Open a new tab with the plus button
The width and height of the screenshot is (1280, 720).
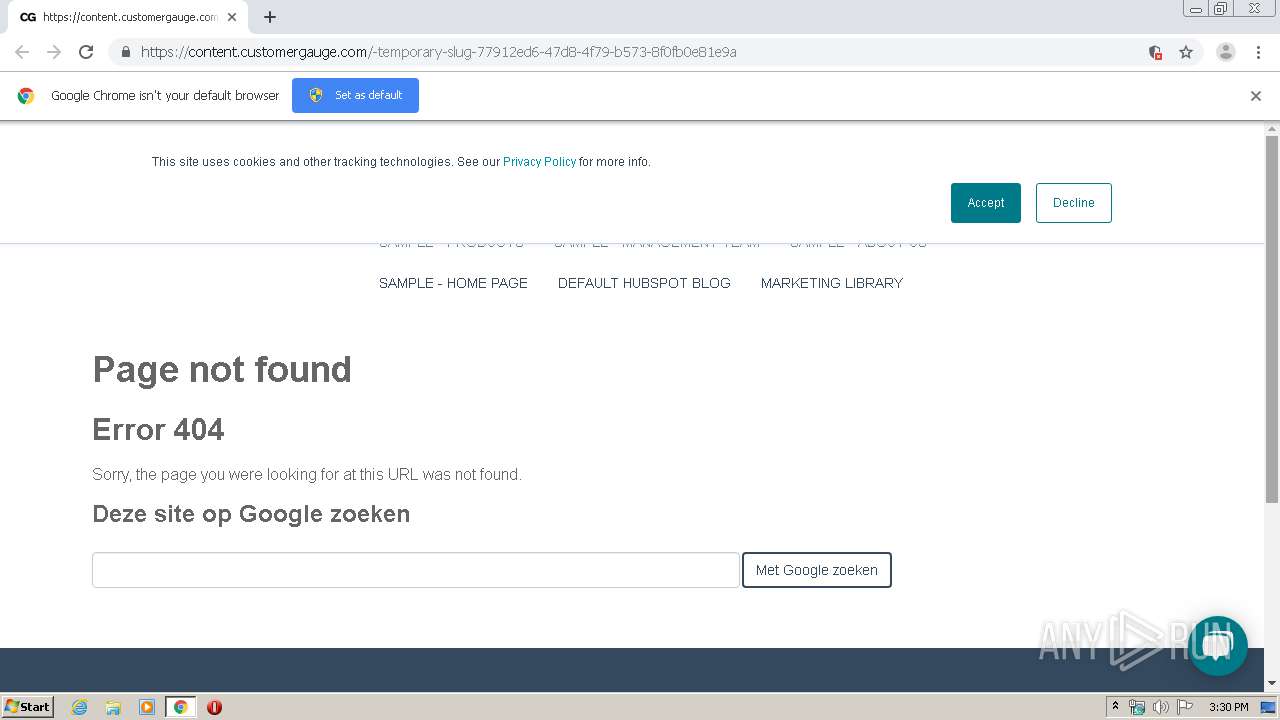click(x=270, y=17)
